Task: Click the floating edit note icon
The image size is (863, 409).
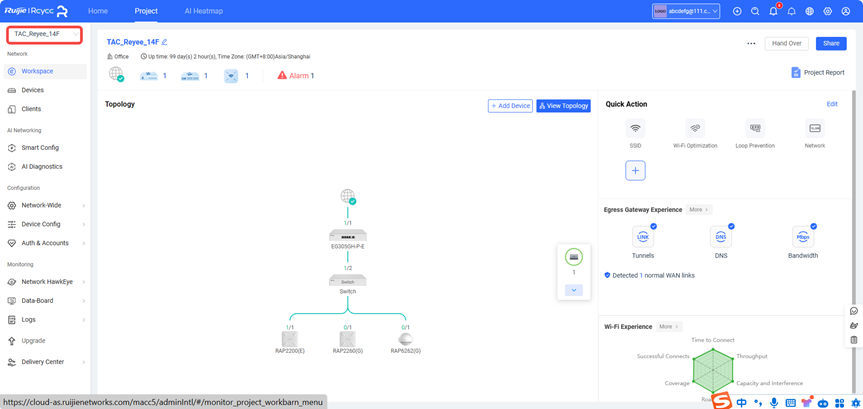Action: (x=854, y=325)
